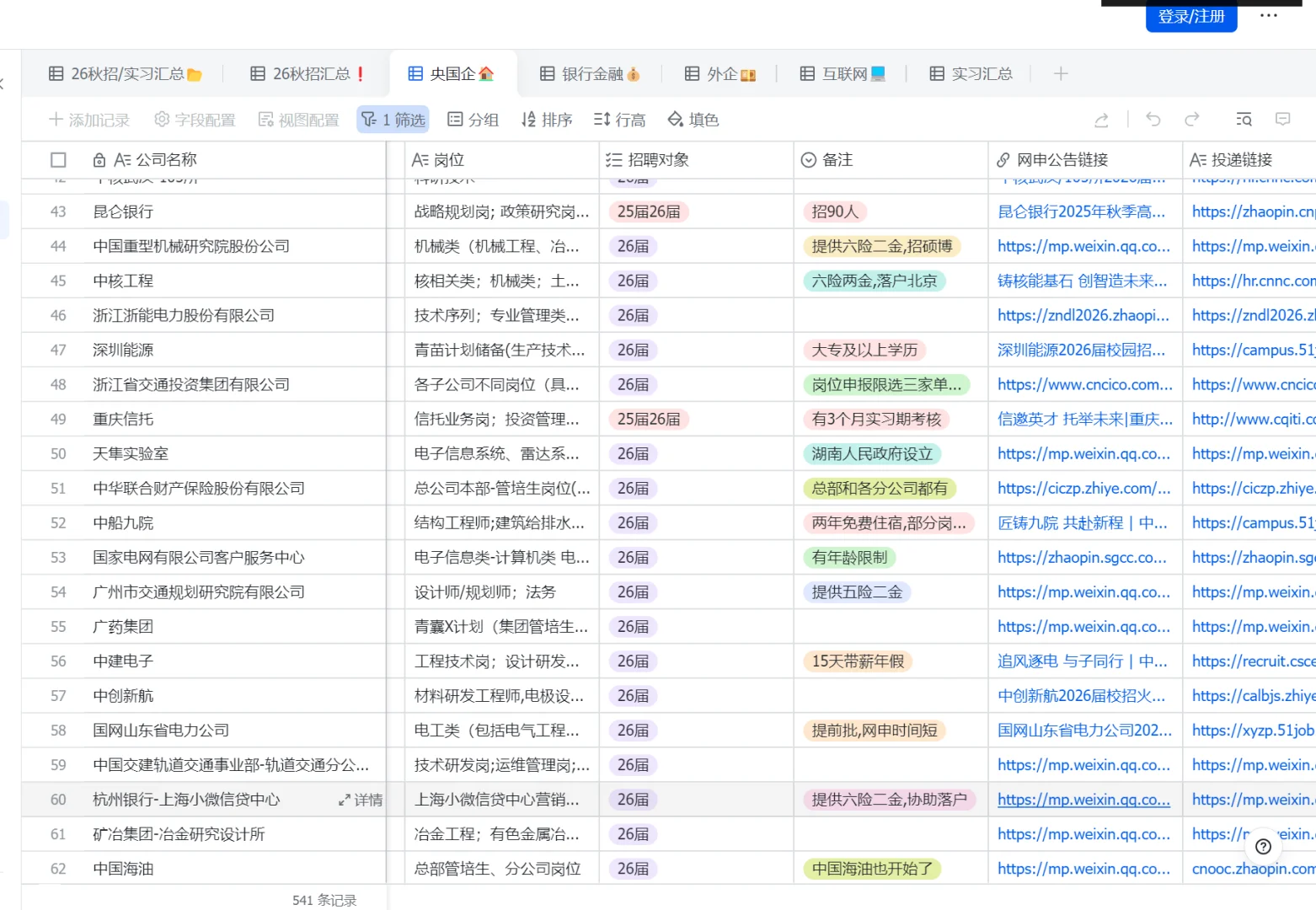
Task: Click the 湖南人民政府设立 remark tag
Action: (x=872, y=453)
